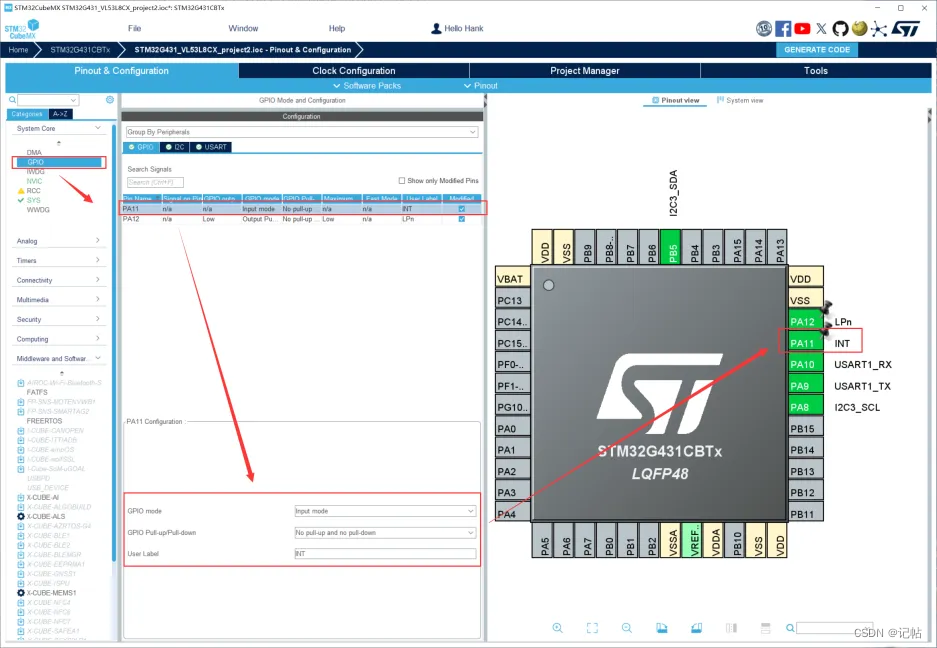Fit the chip to the view using the frame icon
Image resolution: width=937 pixels, height=648 pixels.
pyautogui.click(x=592, y=628)
